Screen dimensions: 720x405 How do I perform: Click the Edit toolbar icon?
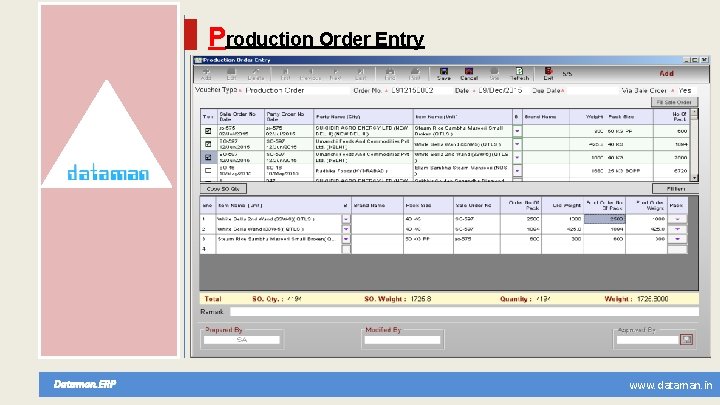tap(231, 73)
